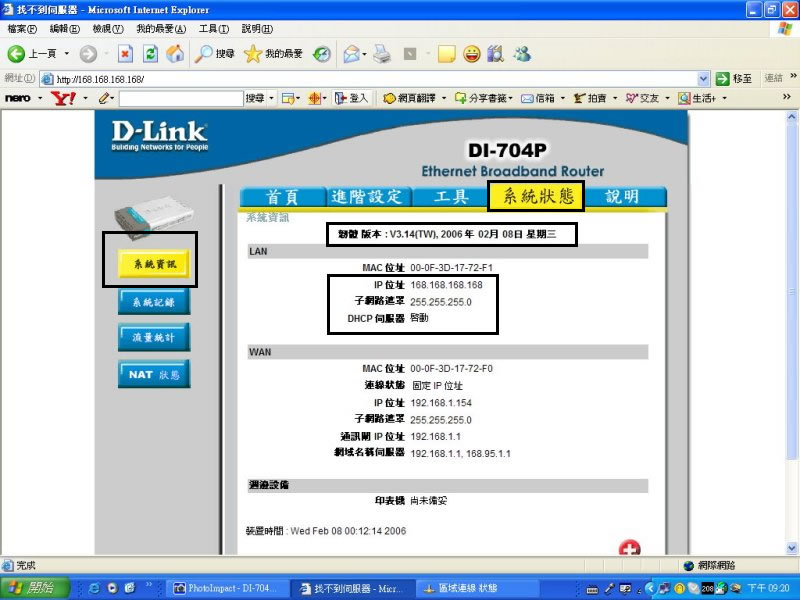Expand the Yahoo 搜尋 button dropdown arrow
Screen dimensions: 800x600
(272, 98)
